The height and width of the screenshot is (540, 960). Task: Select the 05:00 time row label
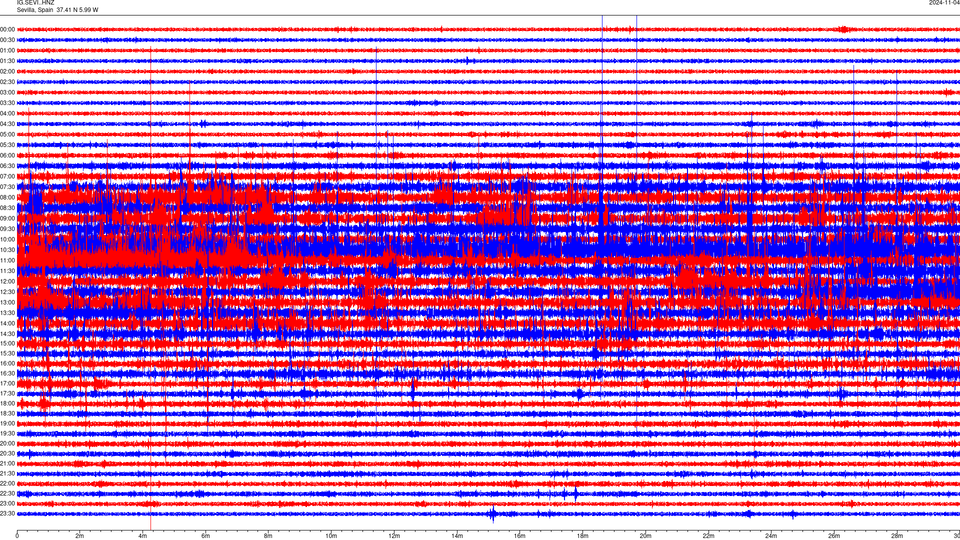coord(7,134)
